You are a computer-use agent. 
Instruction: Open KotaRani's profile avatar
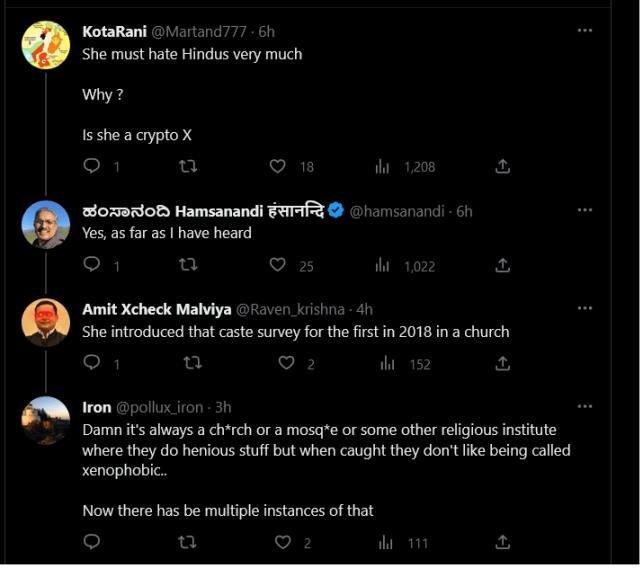click(46, 45)
